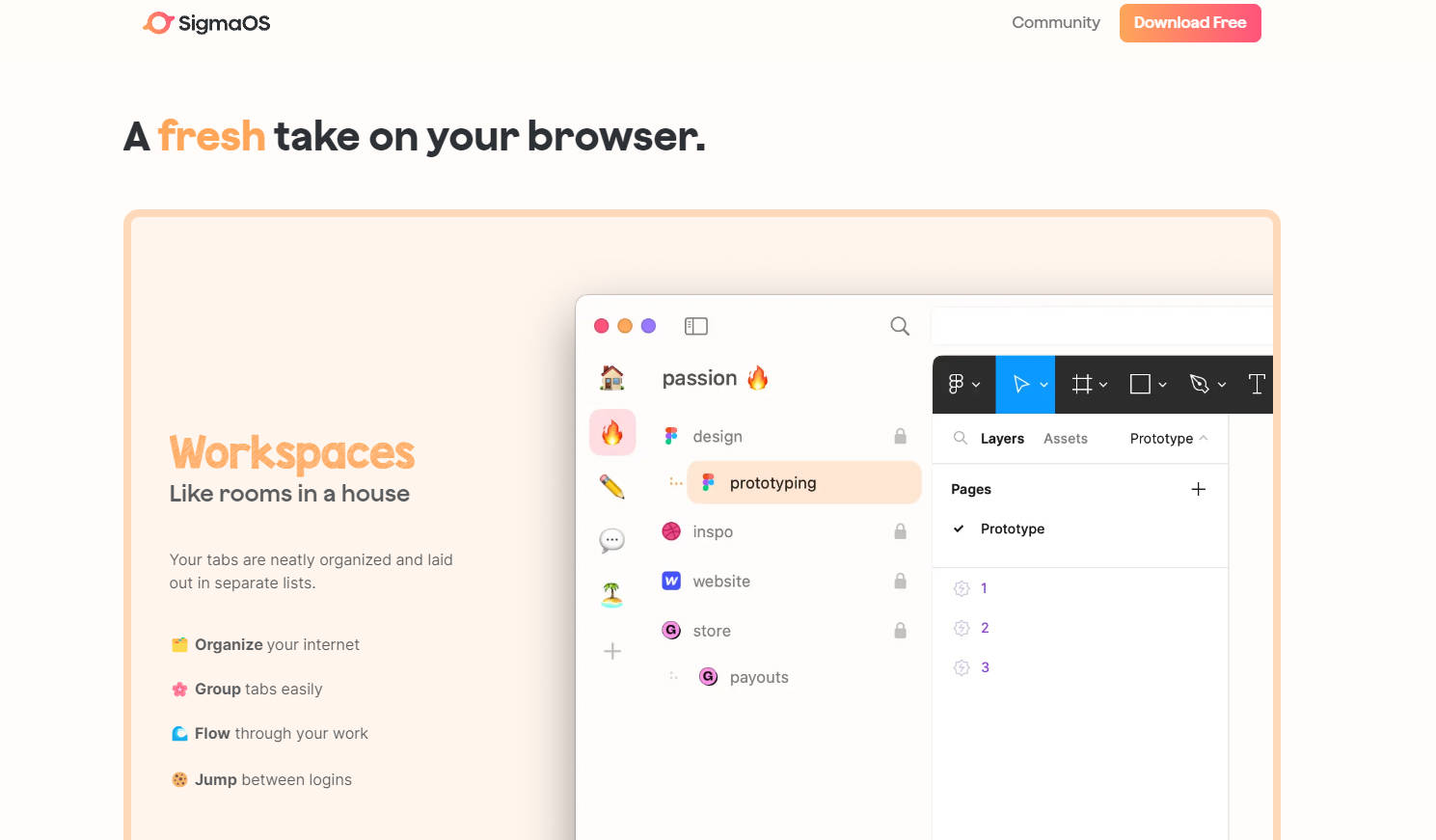Click the SigmaOS logo
This screenshot has width=1436, height=840.
(x=206, y=23)
